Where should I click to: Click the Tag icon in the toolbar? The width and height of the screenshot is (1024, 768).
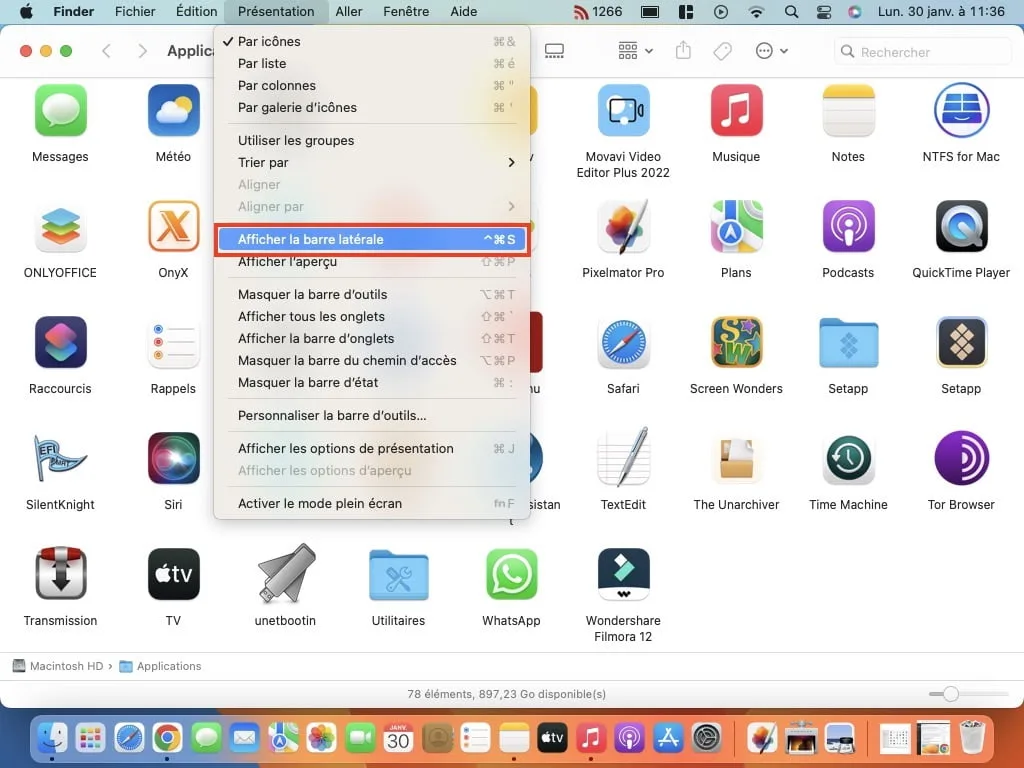point(722,51)
